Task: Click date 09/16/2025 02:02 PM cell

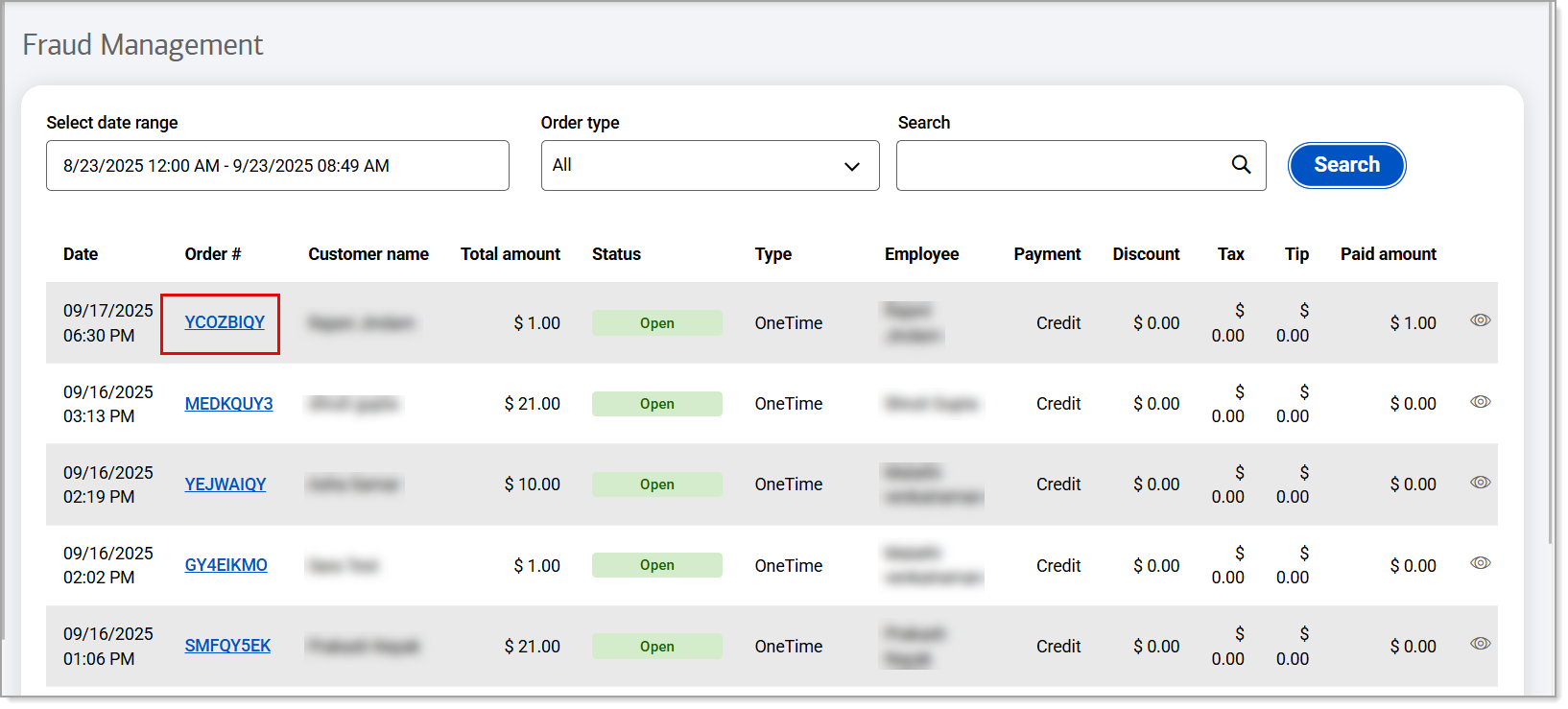Action: [108, 565]
